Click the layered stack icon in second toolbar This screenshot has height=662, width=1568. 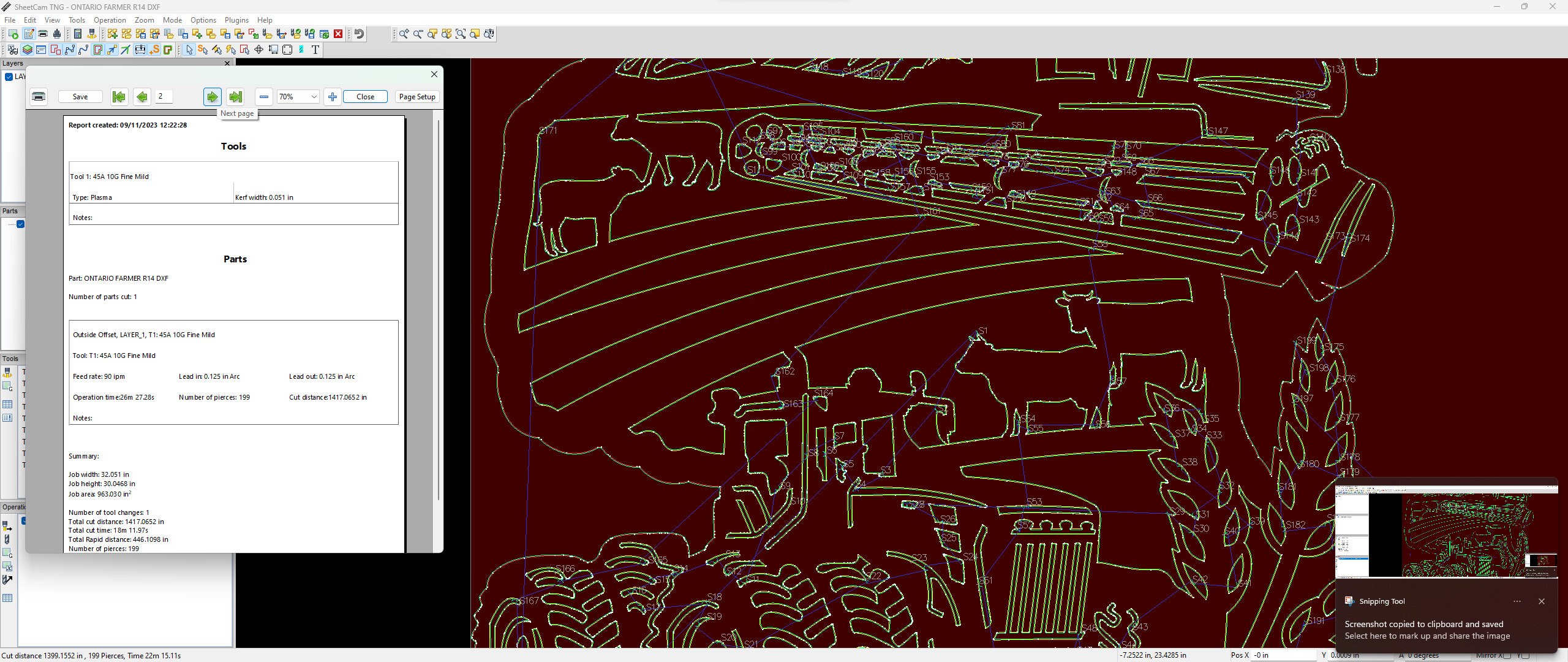(27, 50)
